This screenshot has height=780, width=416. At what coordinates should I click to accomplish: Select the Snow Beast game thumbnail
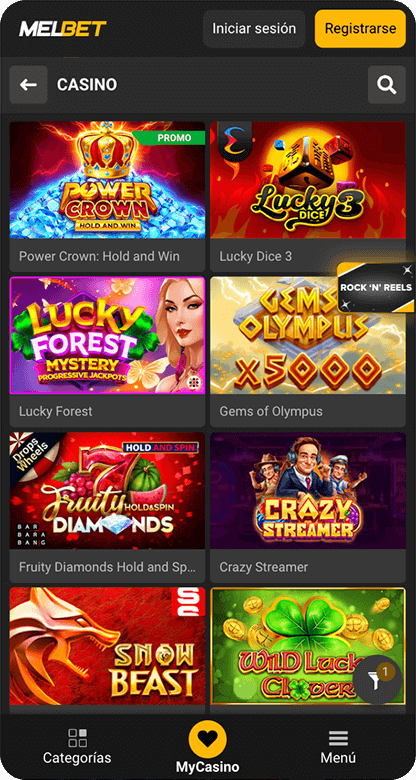(x=107, y=646)
